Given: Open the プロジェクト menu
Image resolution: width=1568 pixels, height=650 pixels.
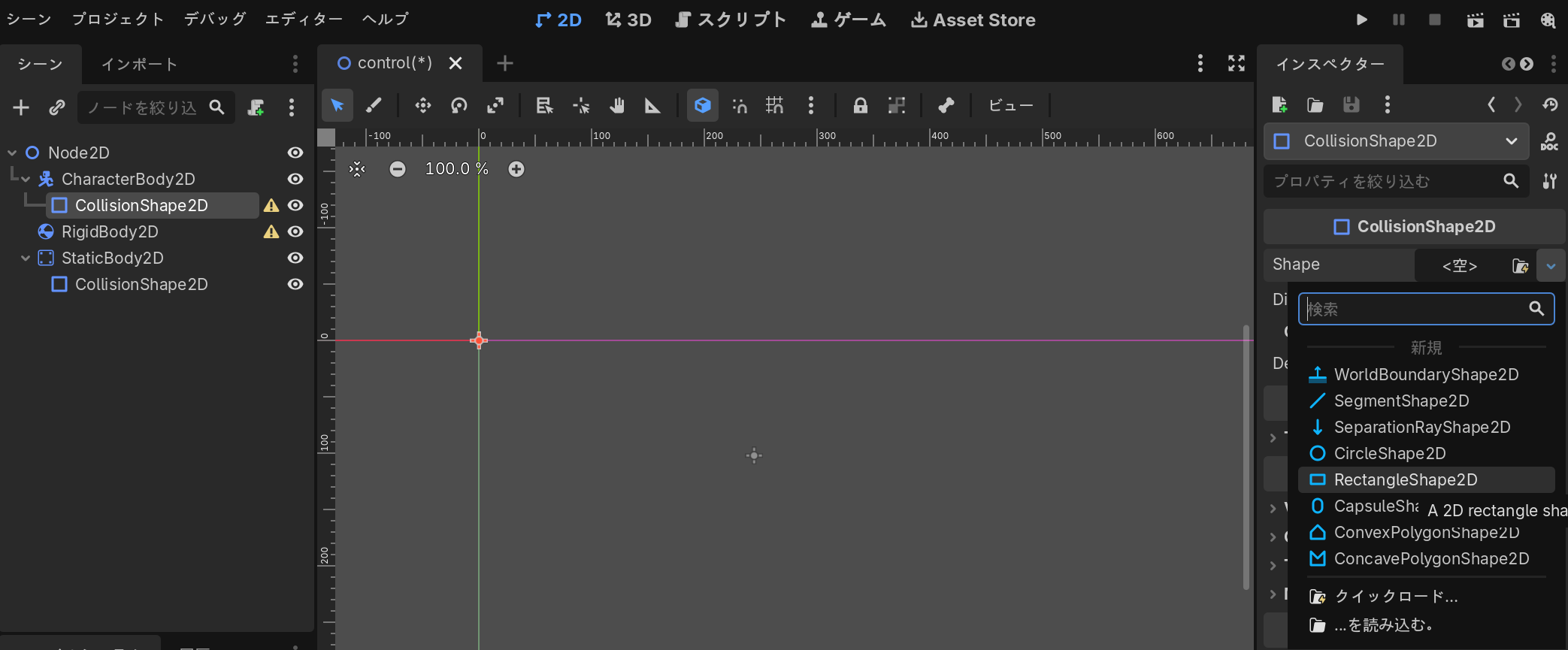Looking at the screenshot, I should [x=118, y=20].
